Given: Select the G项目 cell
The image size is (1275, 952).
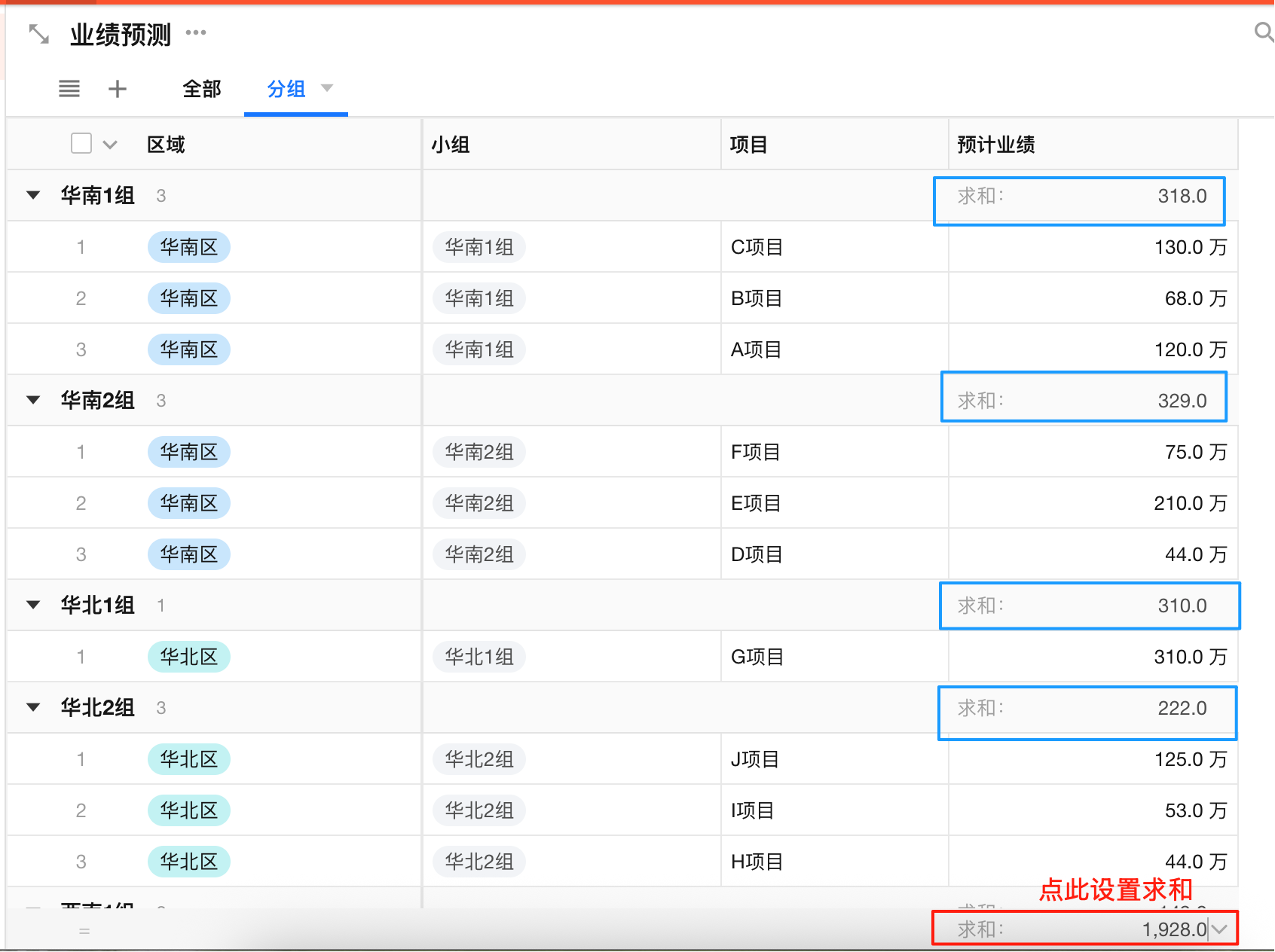Looking at the screenshot, I should tap(757, 657).
